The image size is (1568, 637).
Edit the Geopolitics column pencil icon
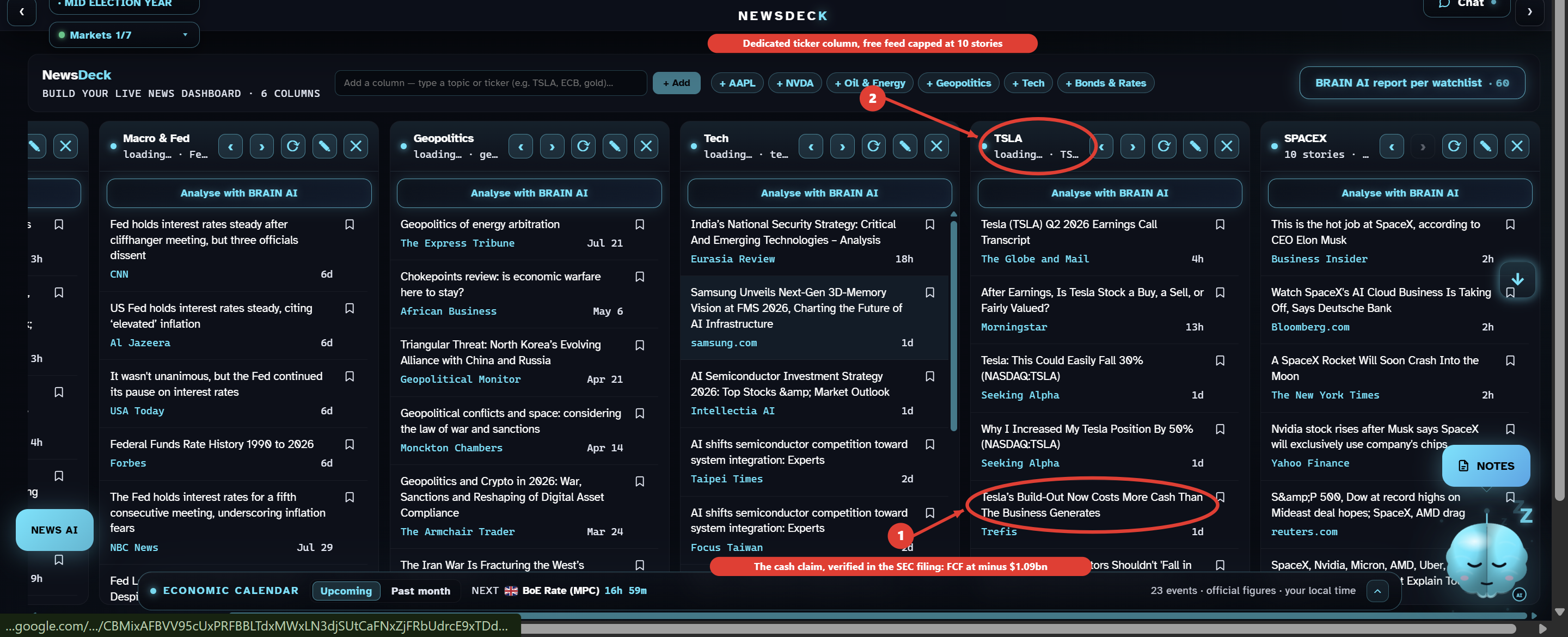[615, 146]
